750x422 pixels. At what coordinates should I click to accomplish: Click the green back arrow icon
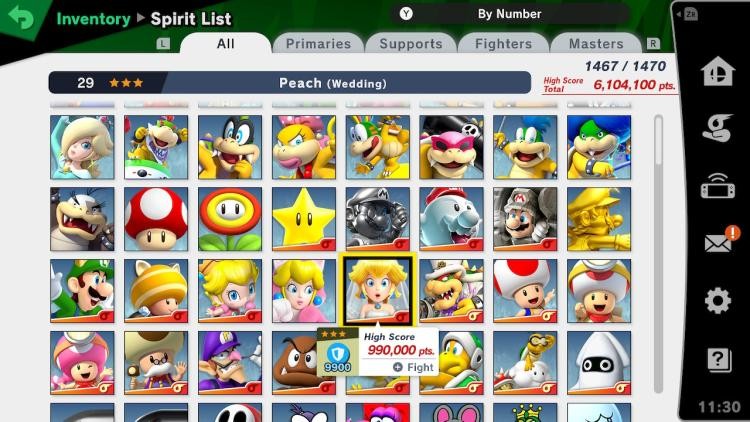pos(21,17)
